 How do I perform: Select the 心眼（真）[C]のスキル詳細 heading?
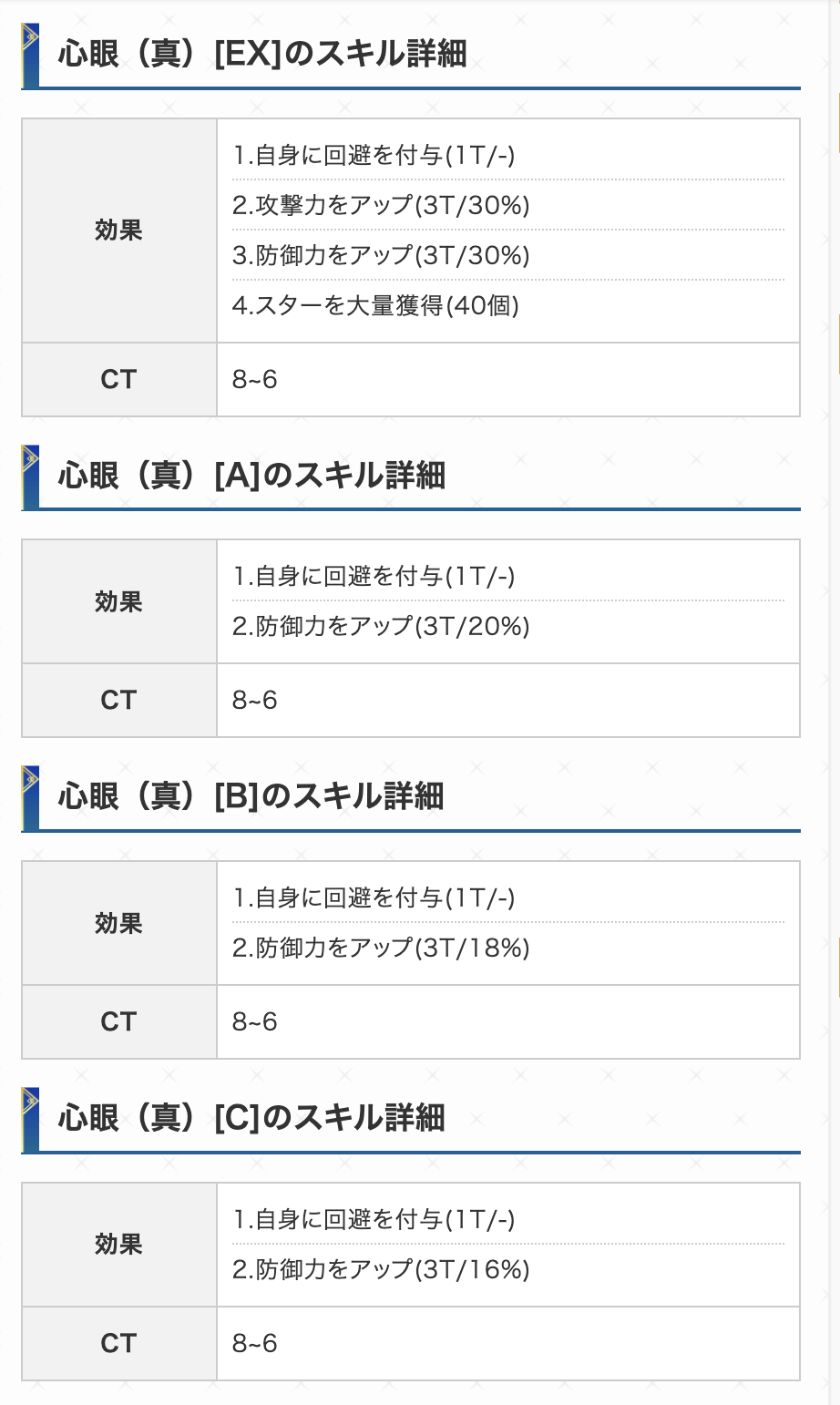251,1119
